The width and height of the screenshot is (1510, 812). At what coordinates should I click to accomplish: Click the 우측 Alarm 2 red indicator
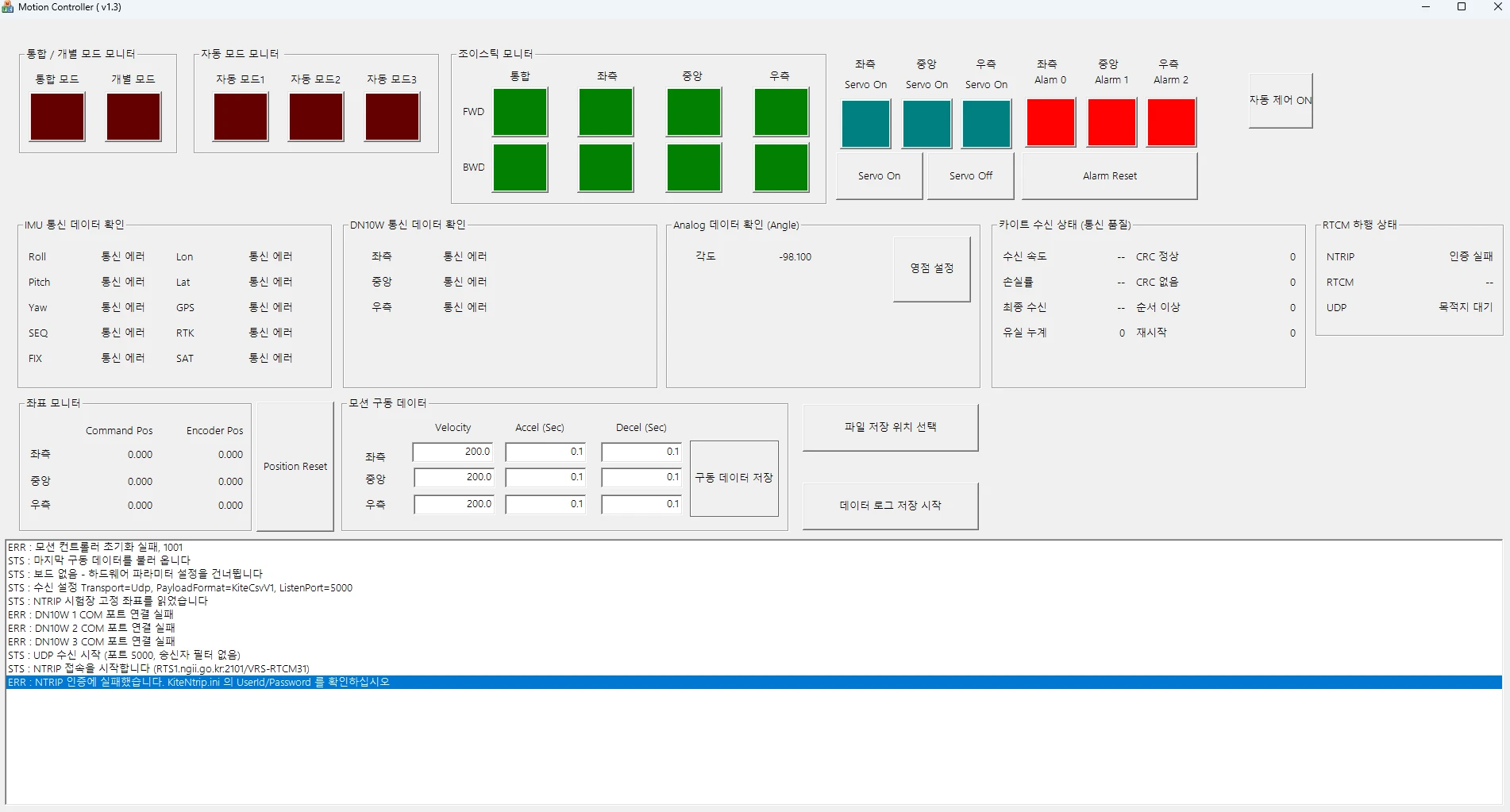click(1171, 122)
